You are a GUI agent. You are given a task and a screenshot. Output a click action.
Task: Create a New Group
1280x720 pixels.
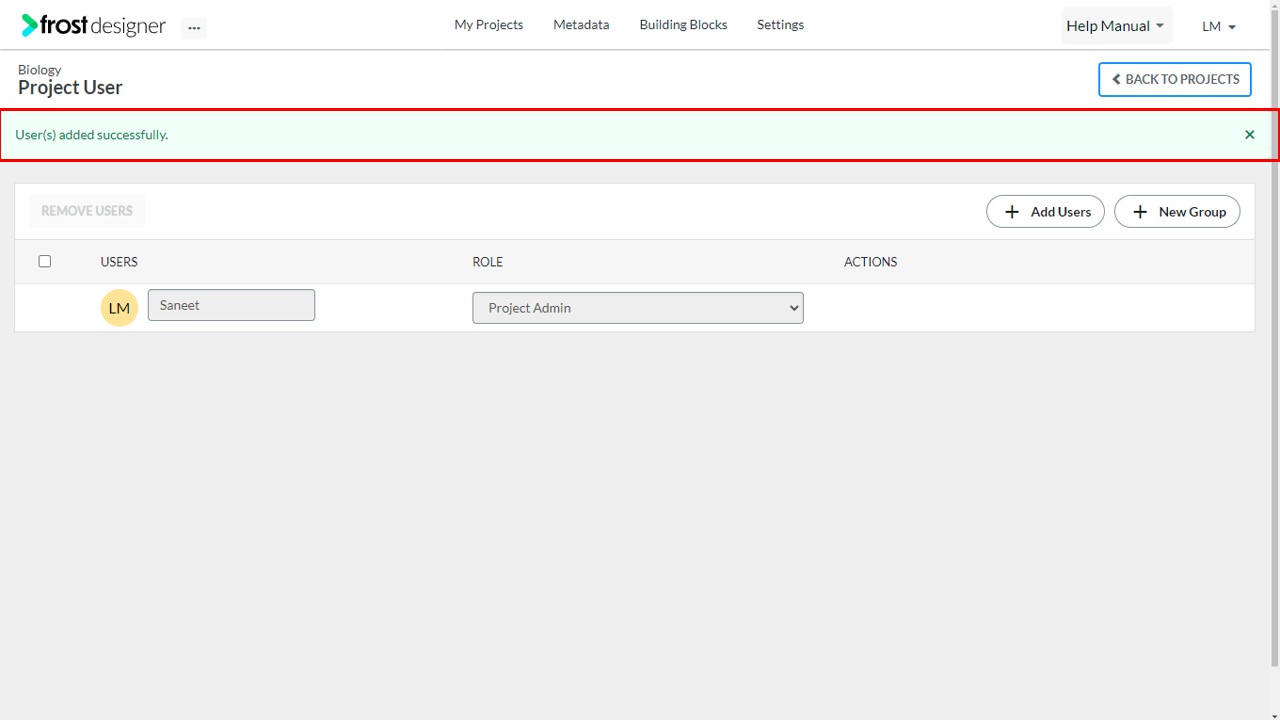tap(1177, 212)
